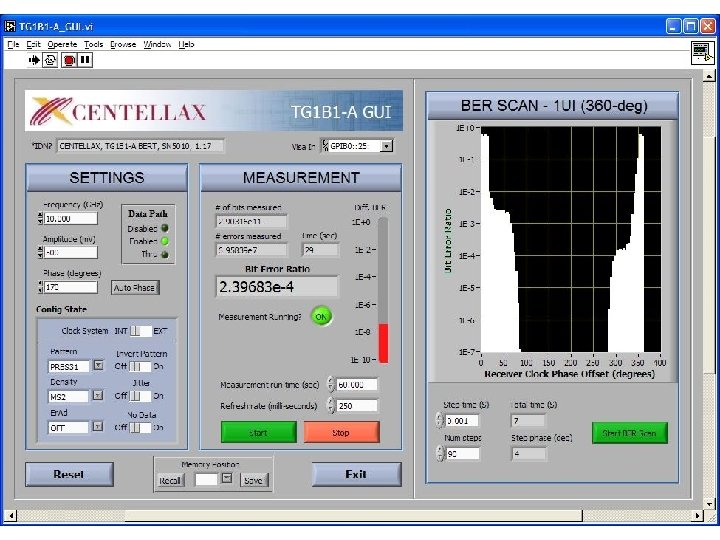720x540 pixels.
Task: Click the Recall memory button
Action: [170, 480]
